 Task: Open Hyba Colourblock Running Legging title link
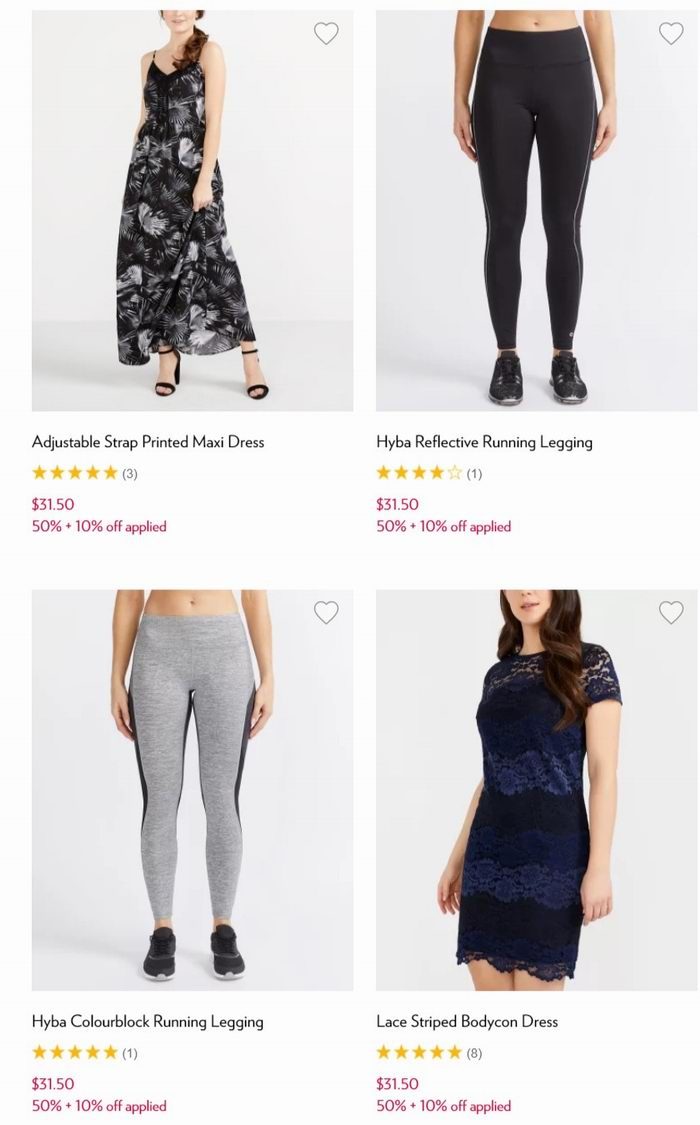(147, 1022)
